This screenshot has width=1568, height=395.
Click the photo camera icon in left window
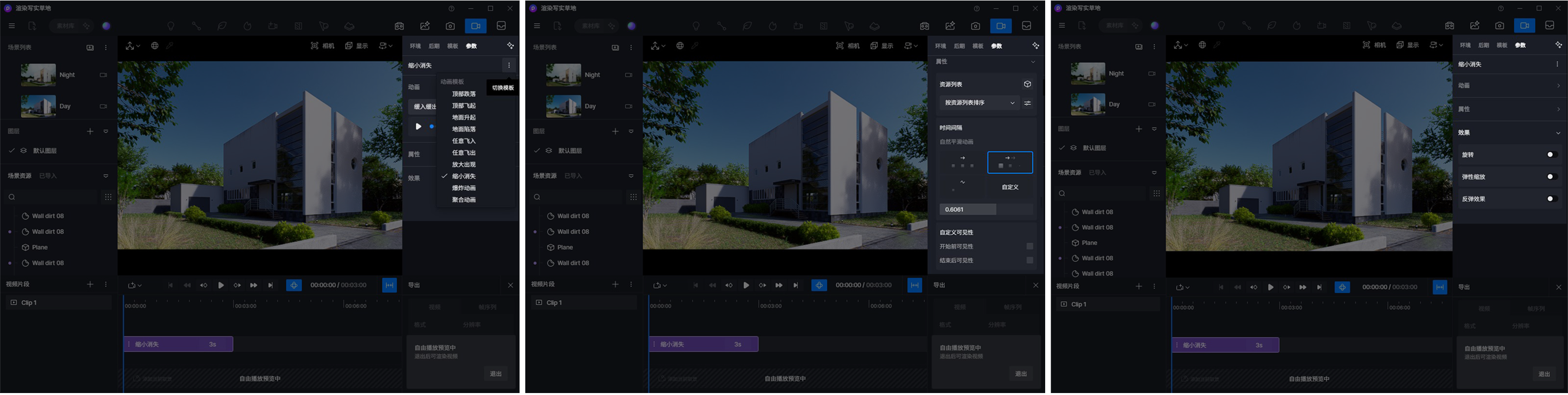click(450, 26)
